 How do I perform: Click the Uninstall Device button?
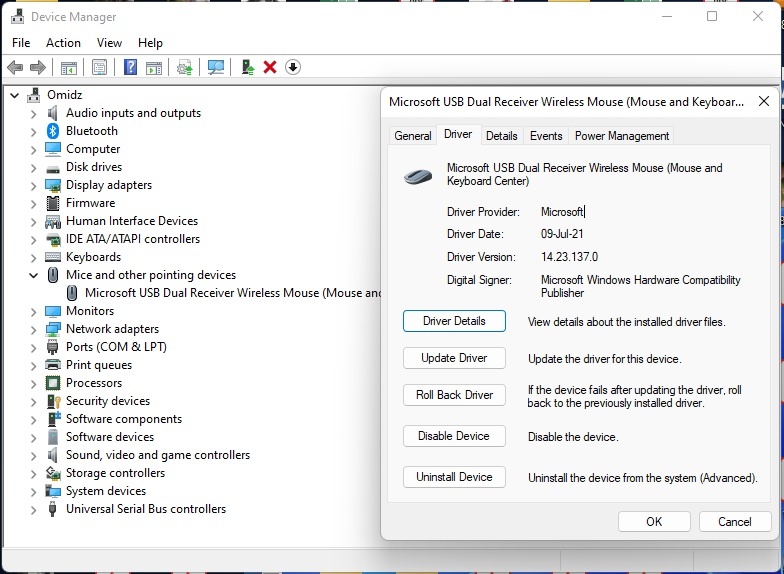point(454,477)
